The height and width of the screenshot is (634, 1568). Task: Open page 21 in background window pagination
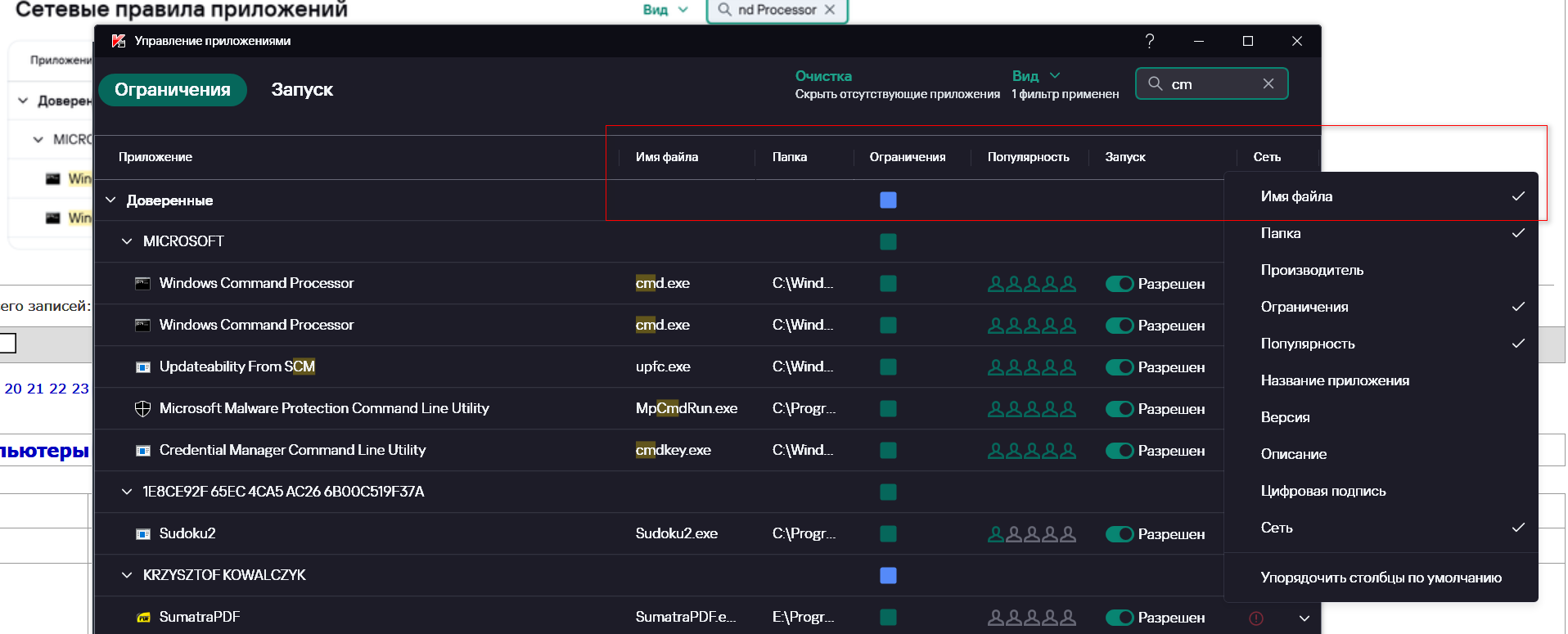coord(35,389)
